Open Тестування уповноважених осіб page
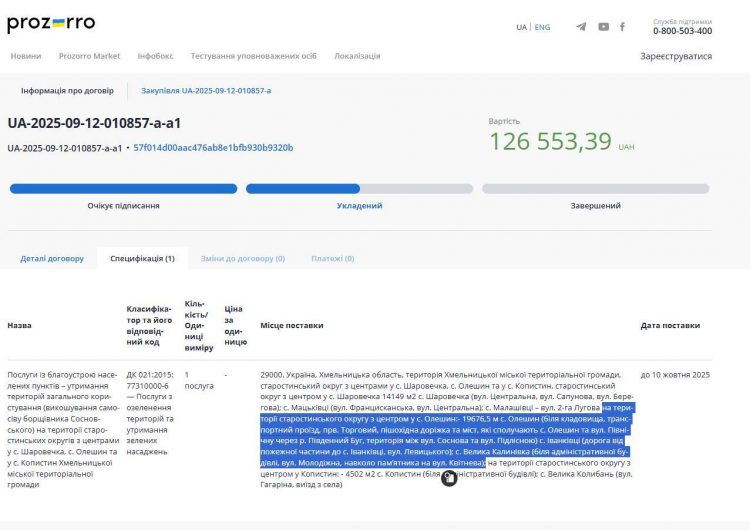The image size is (750, 530). point(253,56)
